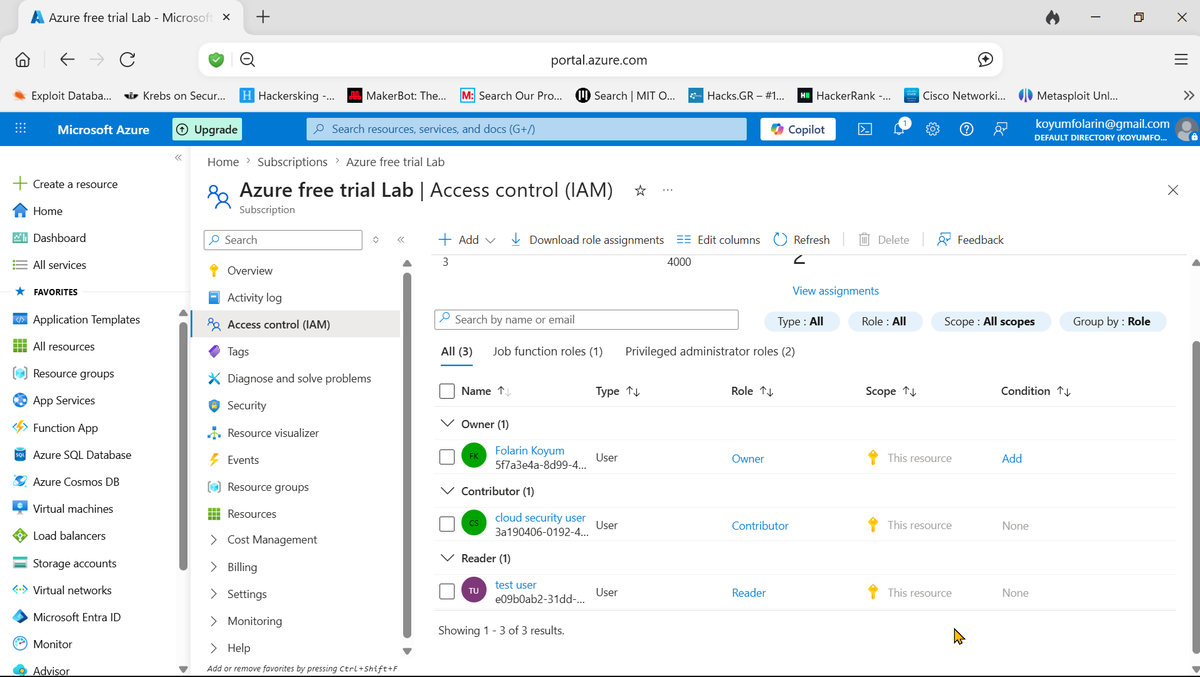This screenshot has height=677, width=1200.
Task: Click Download role assignments
Action: tap(587, 240)
